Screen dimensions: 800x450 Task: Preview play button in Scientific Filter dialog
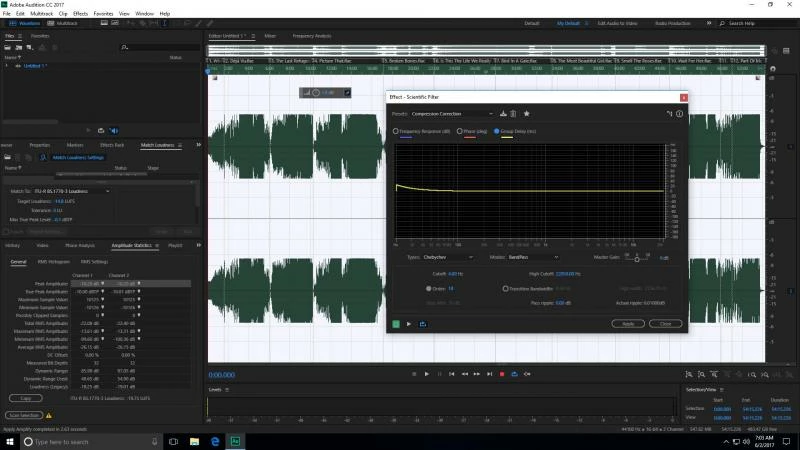coord(409,324)
